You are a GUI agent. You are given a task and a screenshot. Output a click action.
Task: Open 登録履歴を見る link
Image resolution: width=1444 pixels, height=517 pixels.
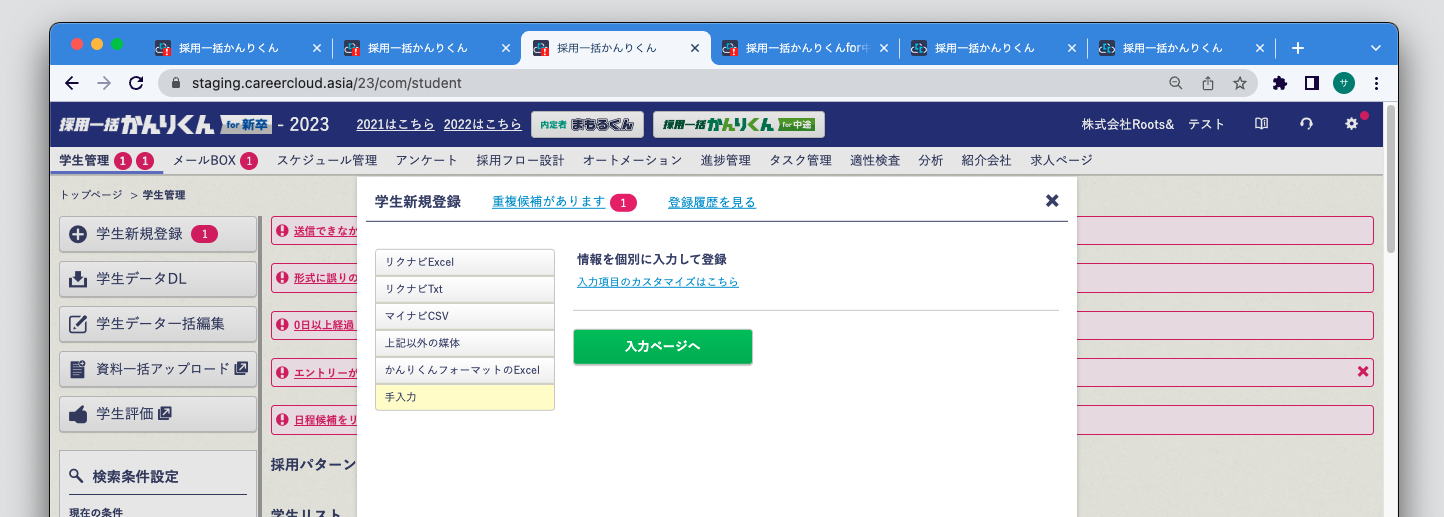(x=712, y=202)
